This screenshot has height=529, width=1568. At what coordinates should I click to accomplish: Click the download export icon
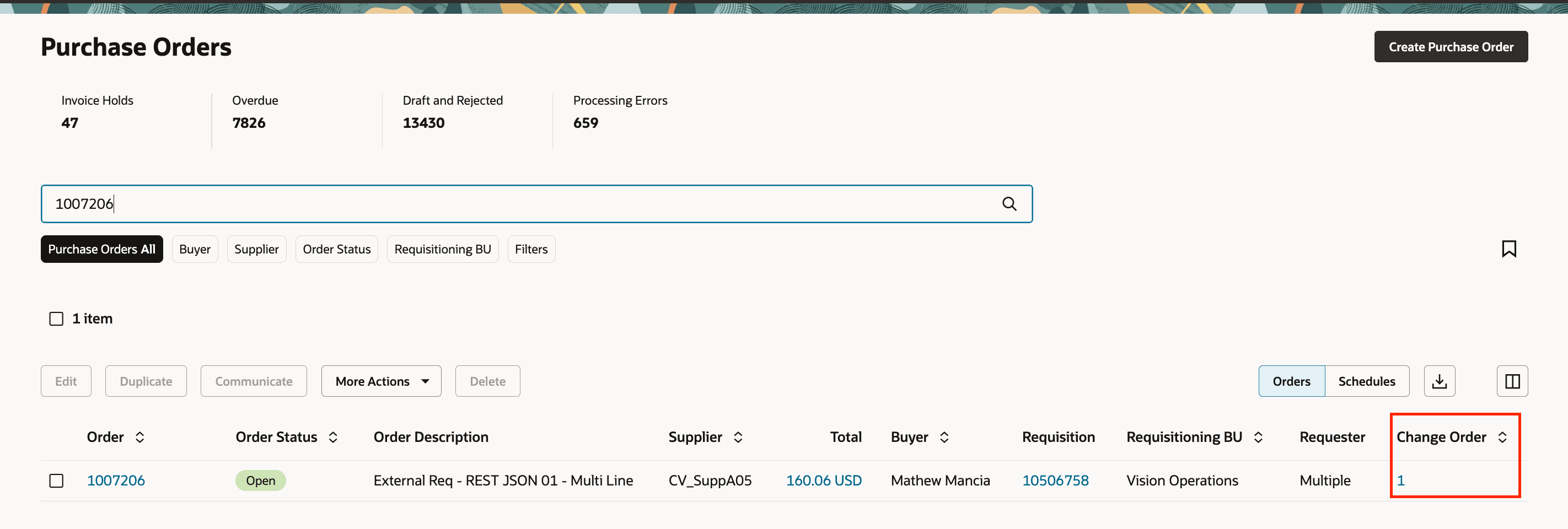[1440, 381]
